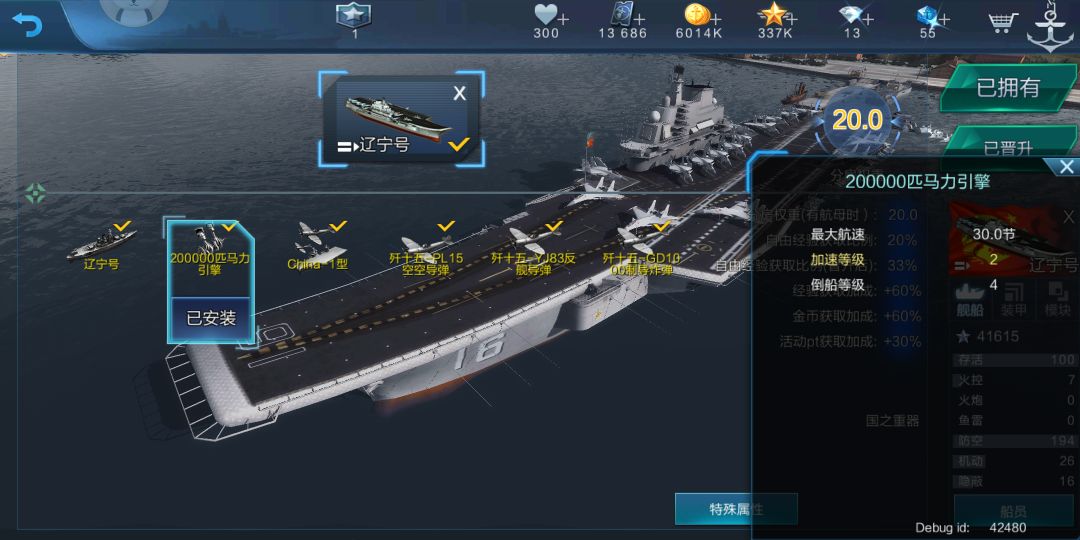Select the China-1型 aircraft module
The width and height of the screenshot is (1080, 540).
pos(318,246)
